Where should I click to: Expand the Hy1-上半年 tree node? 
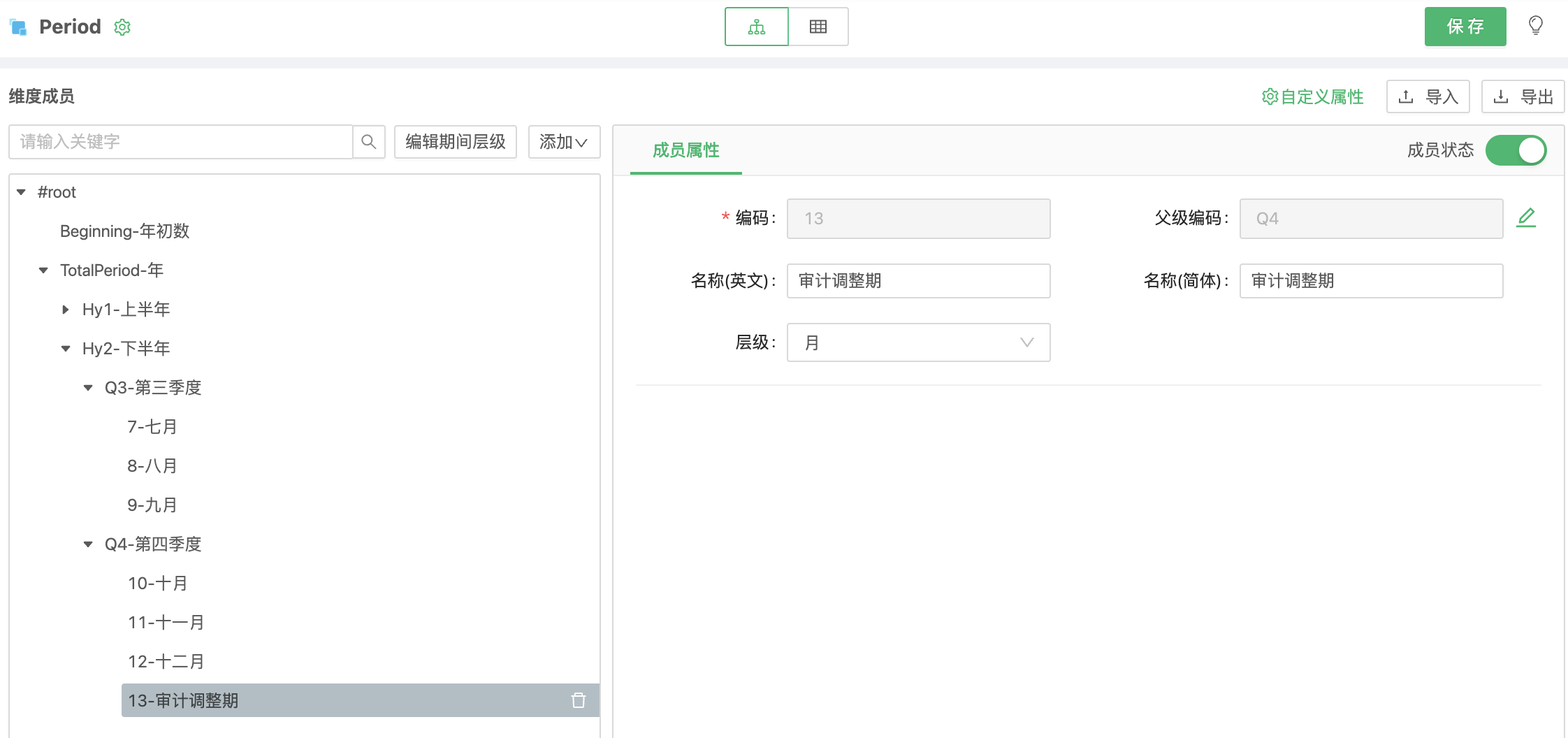point(66,310)
